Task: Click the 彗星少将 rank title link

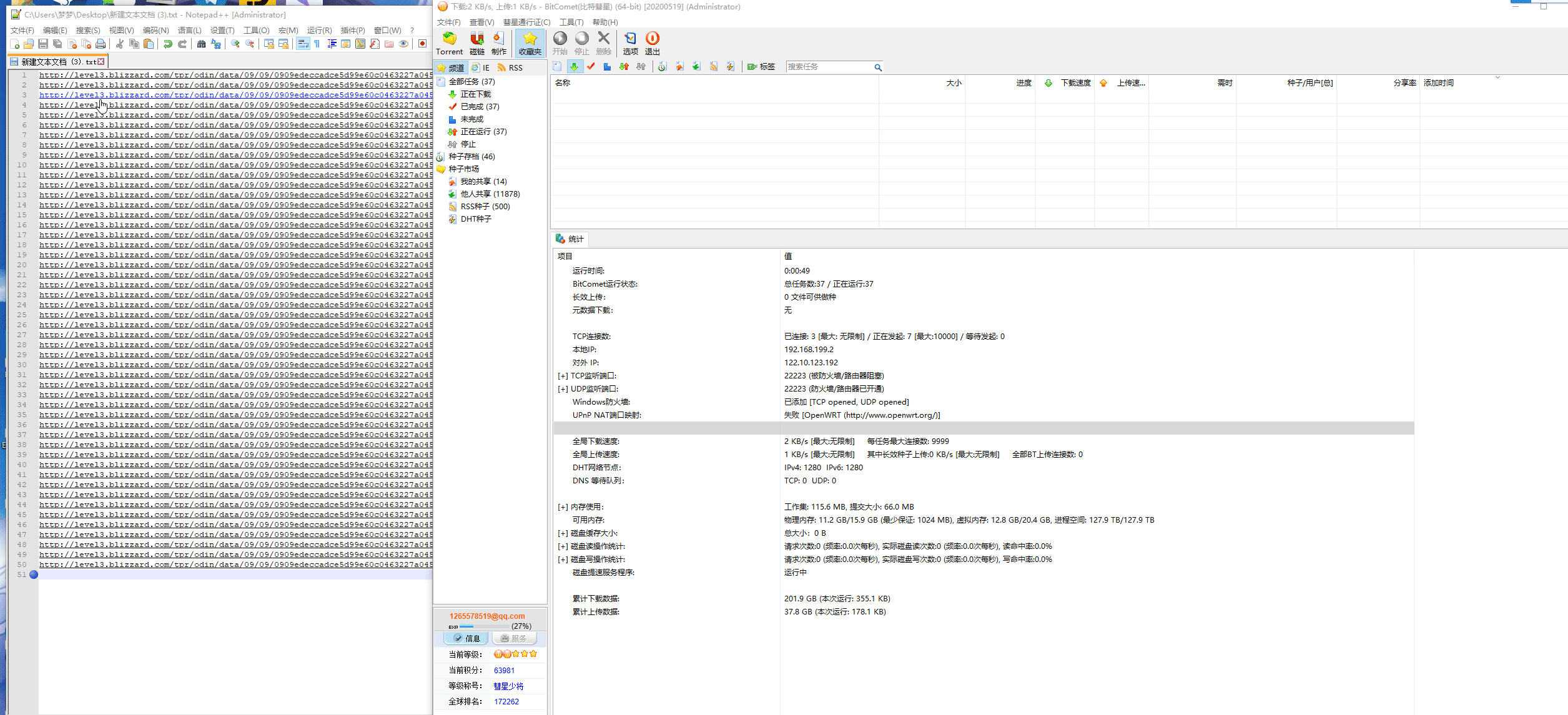Action: pos(508,686)
